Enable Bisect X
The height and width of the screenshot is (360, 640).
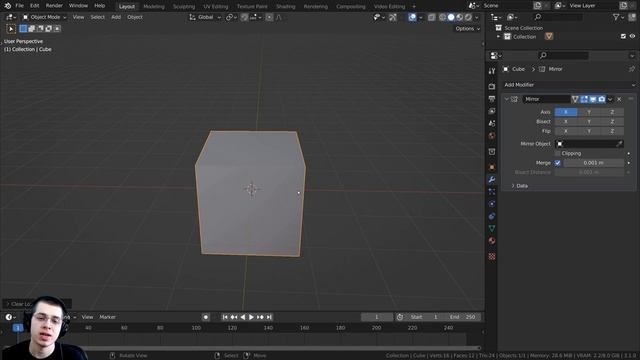click(566, 122)
